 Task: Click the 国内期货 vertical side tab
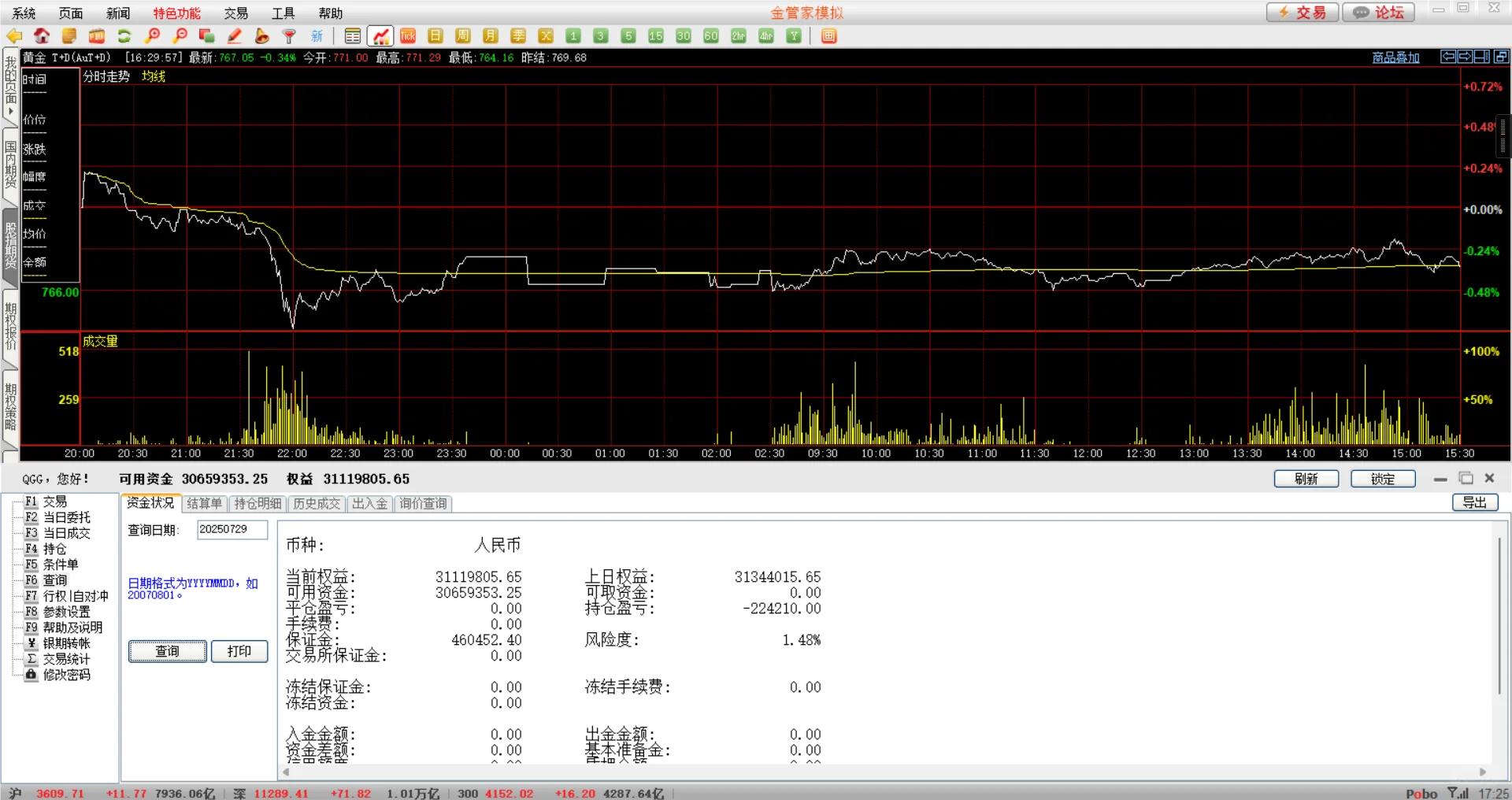click(10, 165)
